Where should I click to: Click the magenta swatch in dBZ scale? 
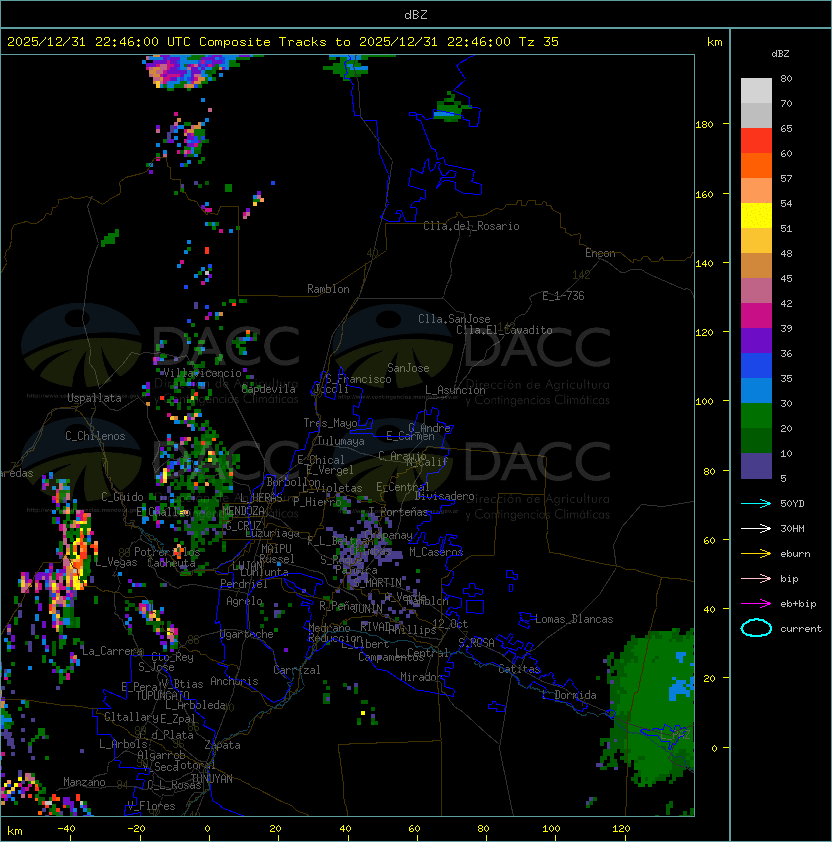(756, 316)
